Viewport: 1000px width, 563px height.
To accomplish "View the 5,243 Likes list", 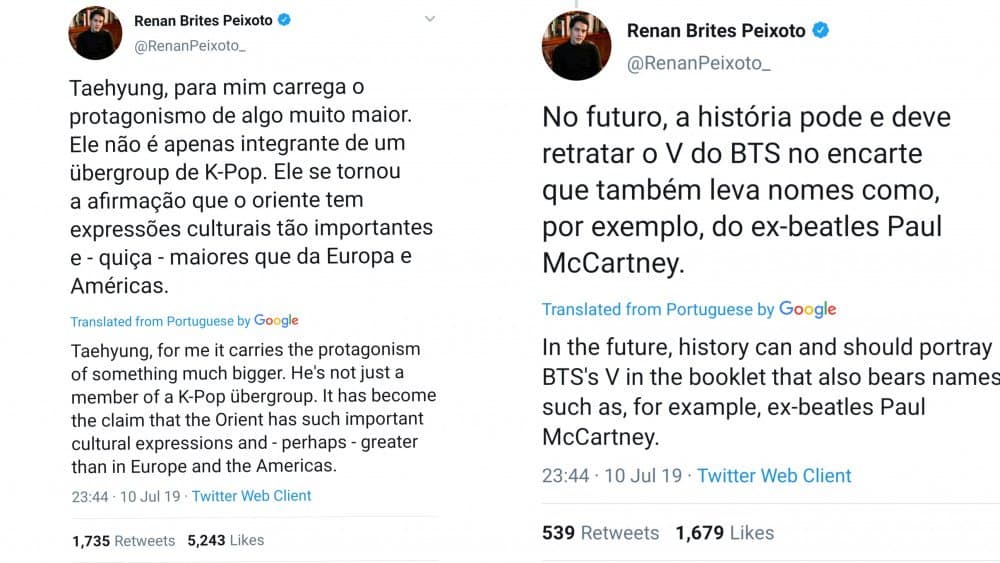I will (226, 540).
